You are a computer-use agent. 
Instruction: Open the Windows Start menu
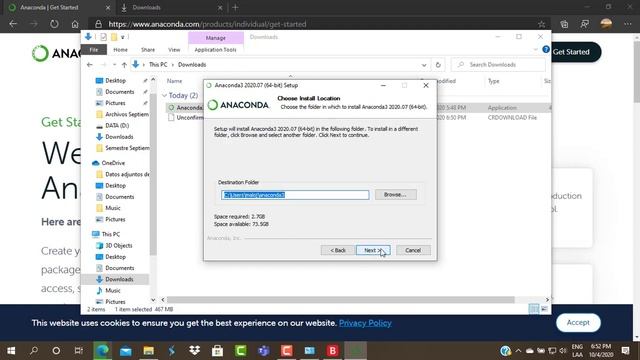pyautogui.click(x=11, y=351)
